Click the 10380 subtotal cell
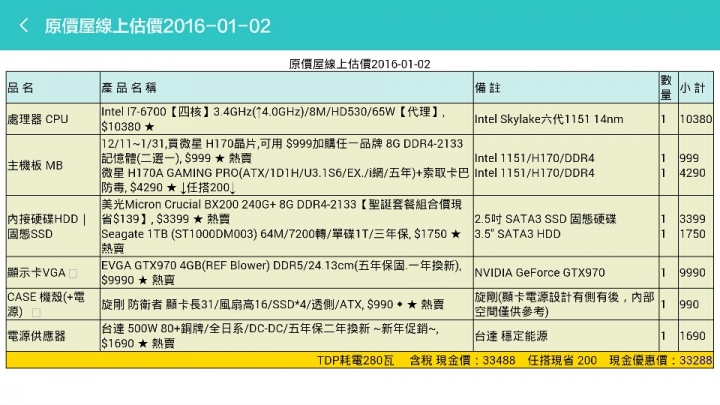This screenshot has height=405, width=720. (696, 119)
